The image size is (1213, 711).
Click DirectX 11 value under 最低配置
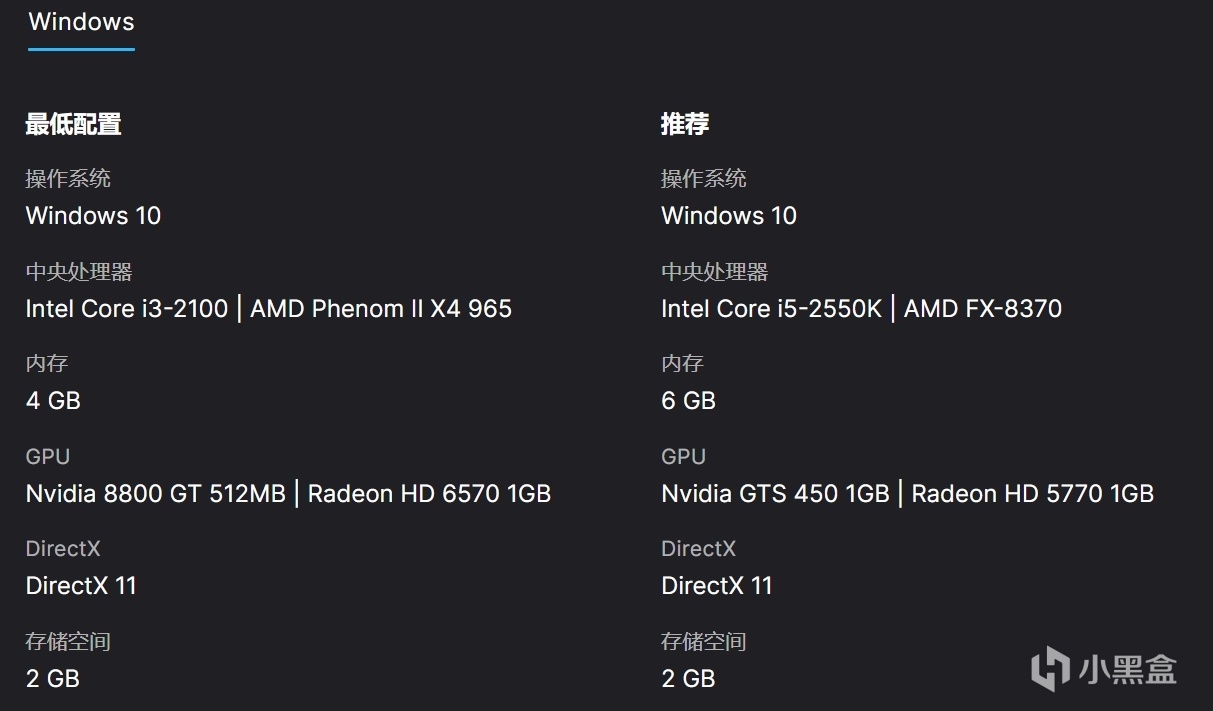(81, 585)
